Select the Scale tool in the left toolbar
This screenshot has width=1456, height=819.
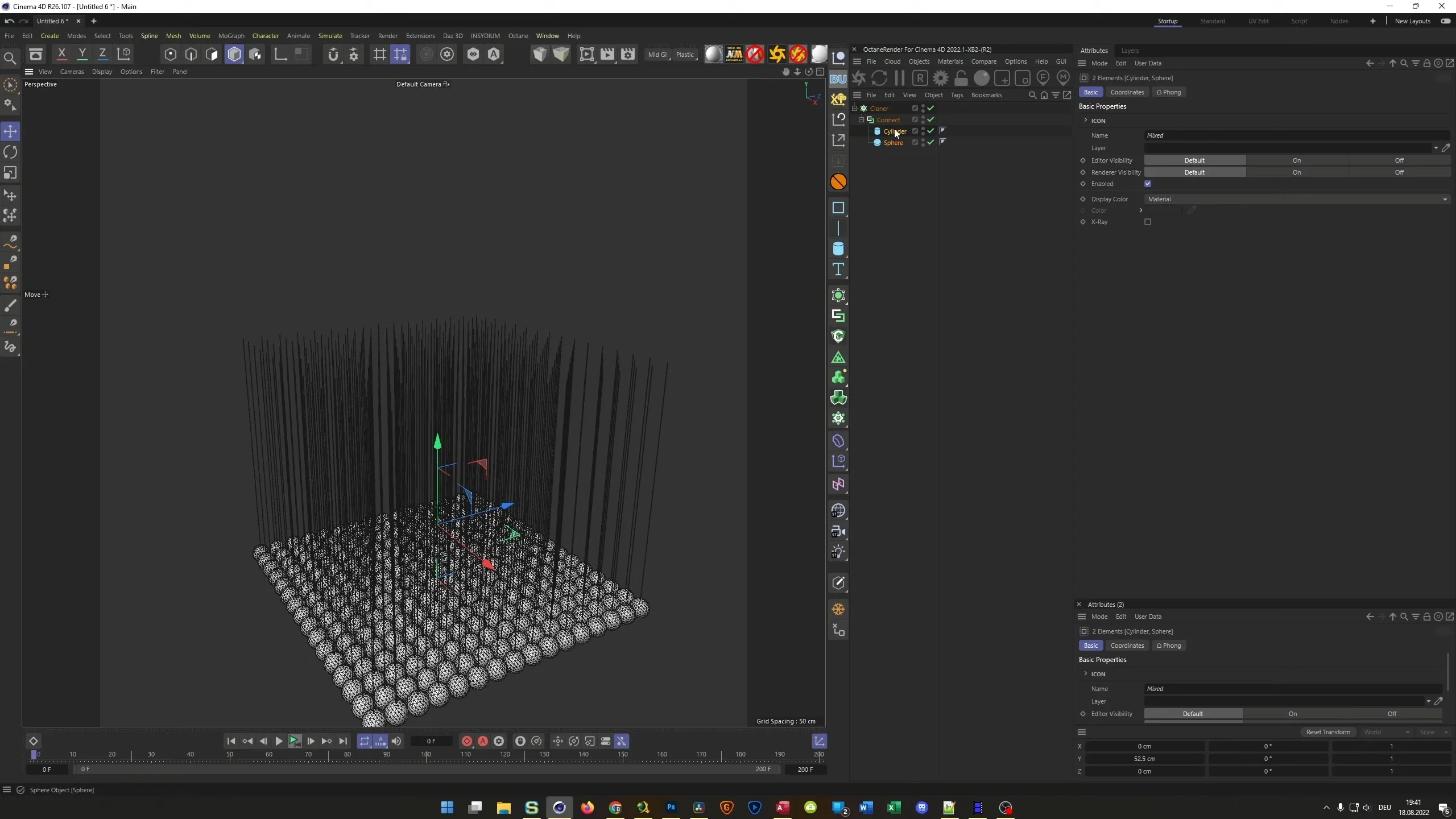pyautogui.click(x=10, y=173)
